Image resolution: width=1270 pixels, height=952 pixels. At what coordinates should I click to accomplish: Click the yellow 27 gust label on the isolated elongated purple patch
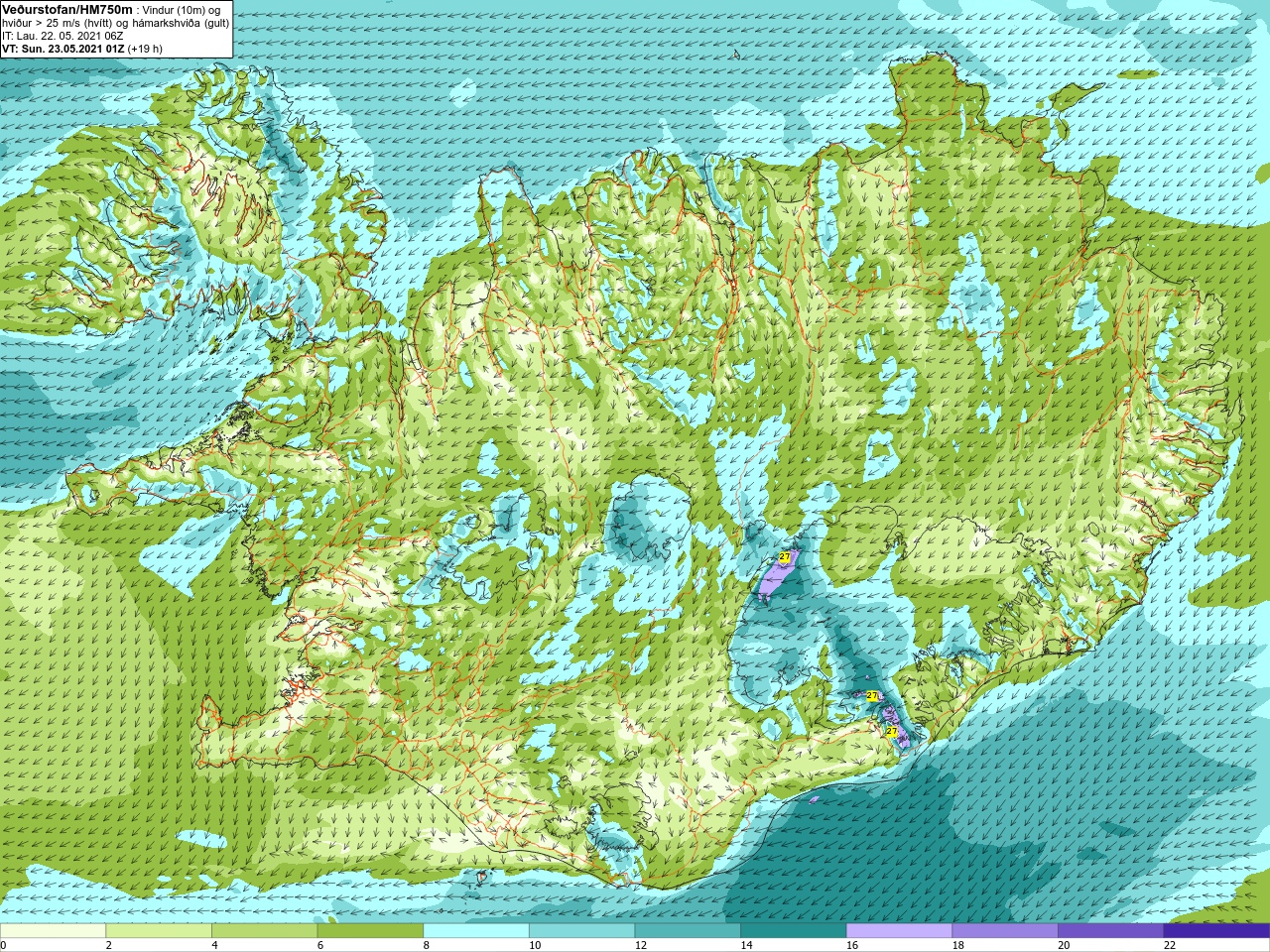pyautogui.click(x=784, y=557)
